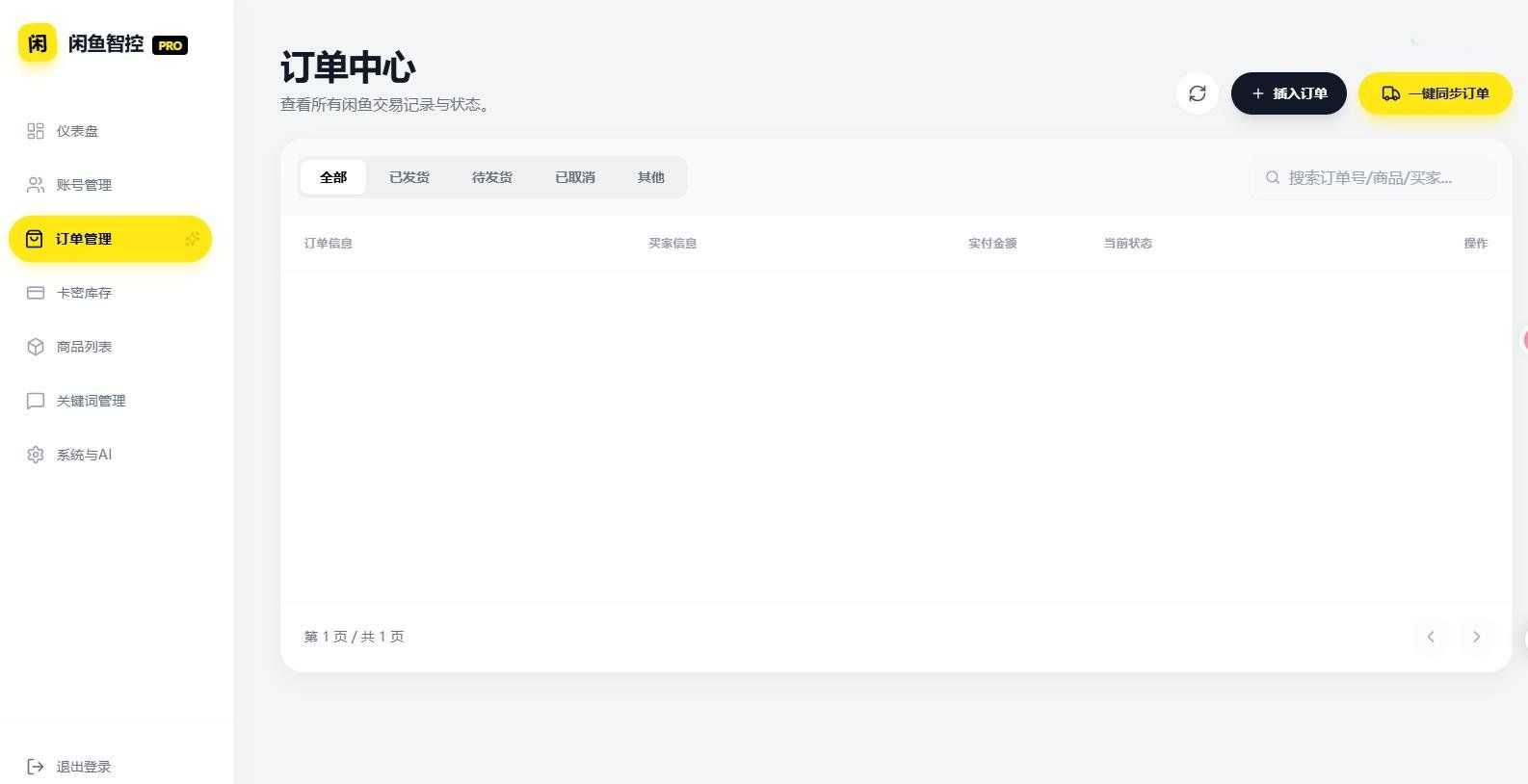
Task: Click the 账号管理 users icon
Action: [x=36, y=185]
